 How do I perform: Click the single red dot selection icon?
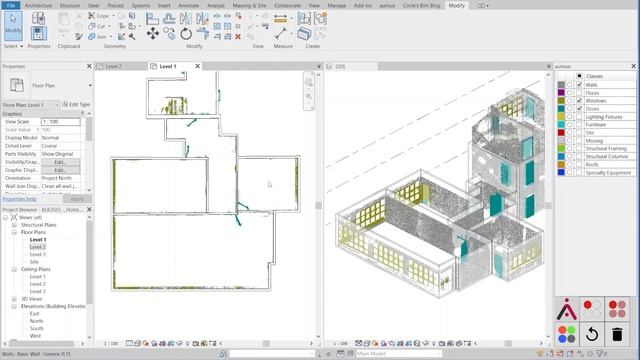tap(592, 309)
